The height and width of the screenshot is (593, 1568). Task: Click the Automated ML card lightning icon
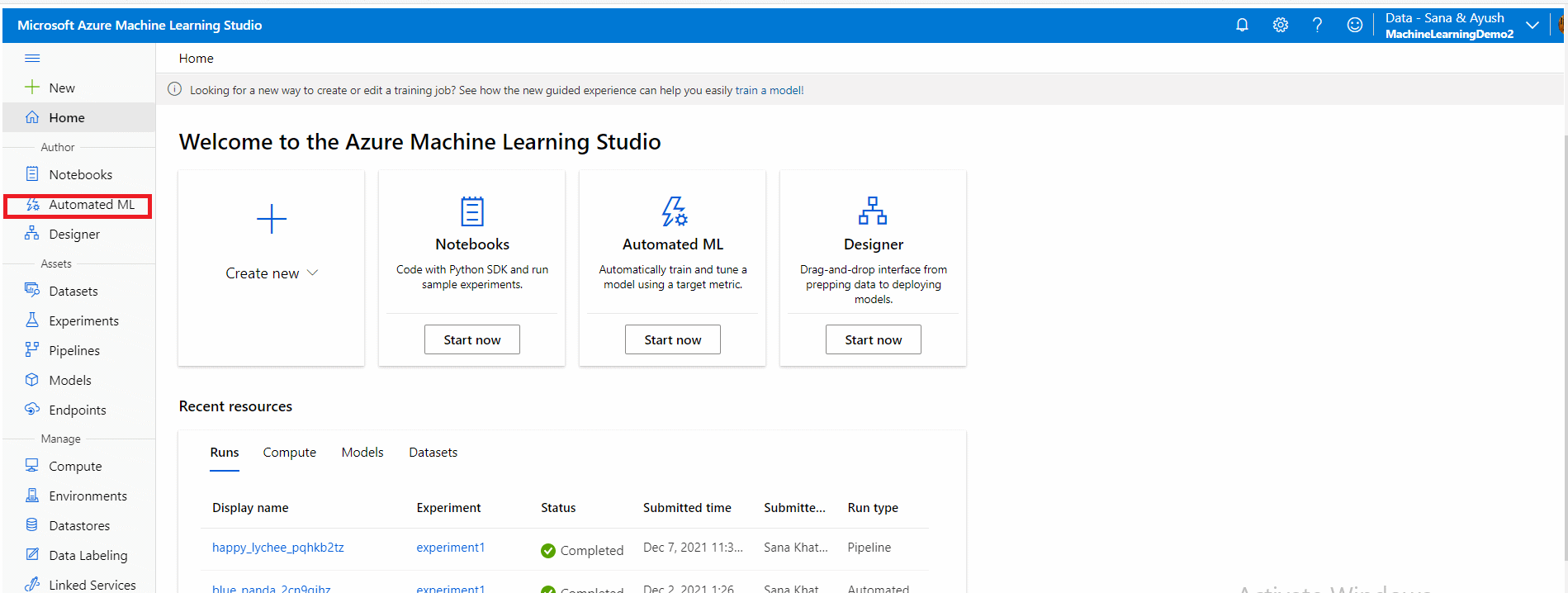674,211
